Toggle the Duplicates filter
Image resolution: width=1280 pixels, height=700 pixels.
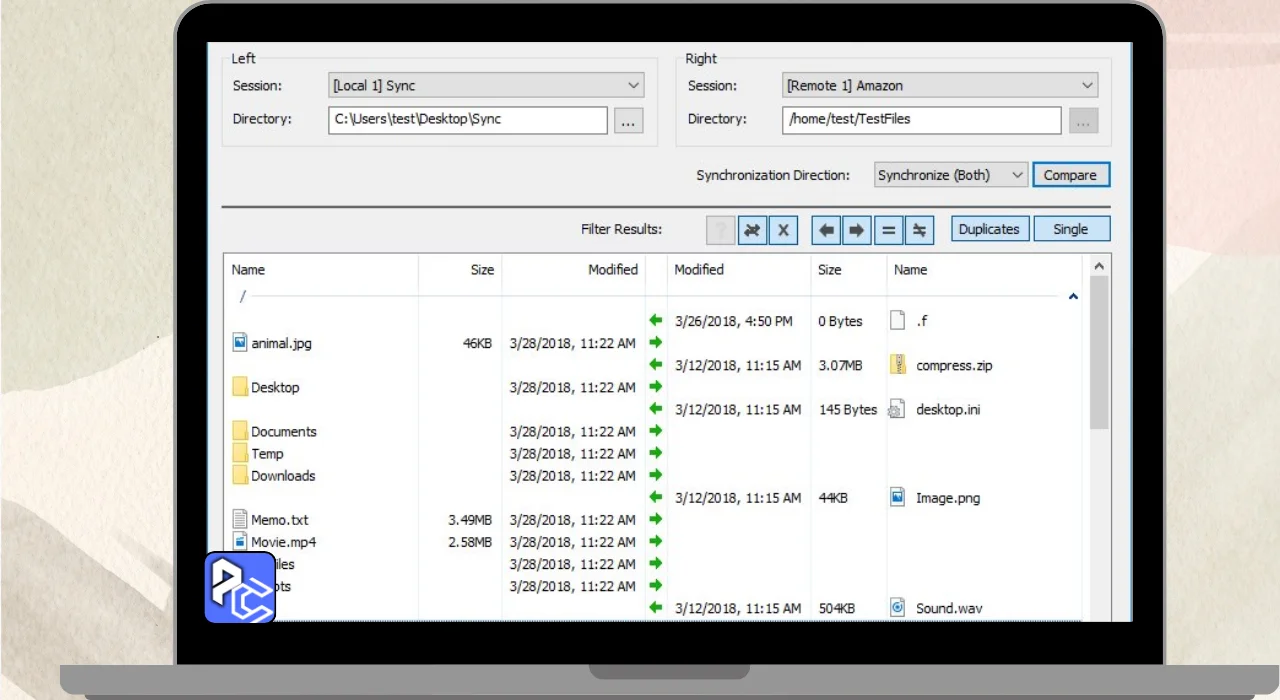click(x=989, y=229)
